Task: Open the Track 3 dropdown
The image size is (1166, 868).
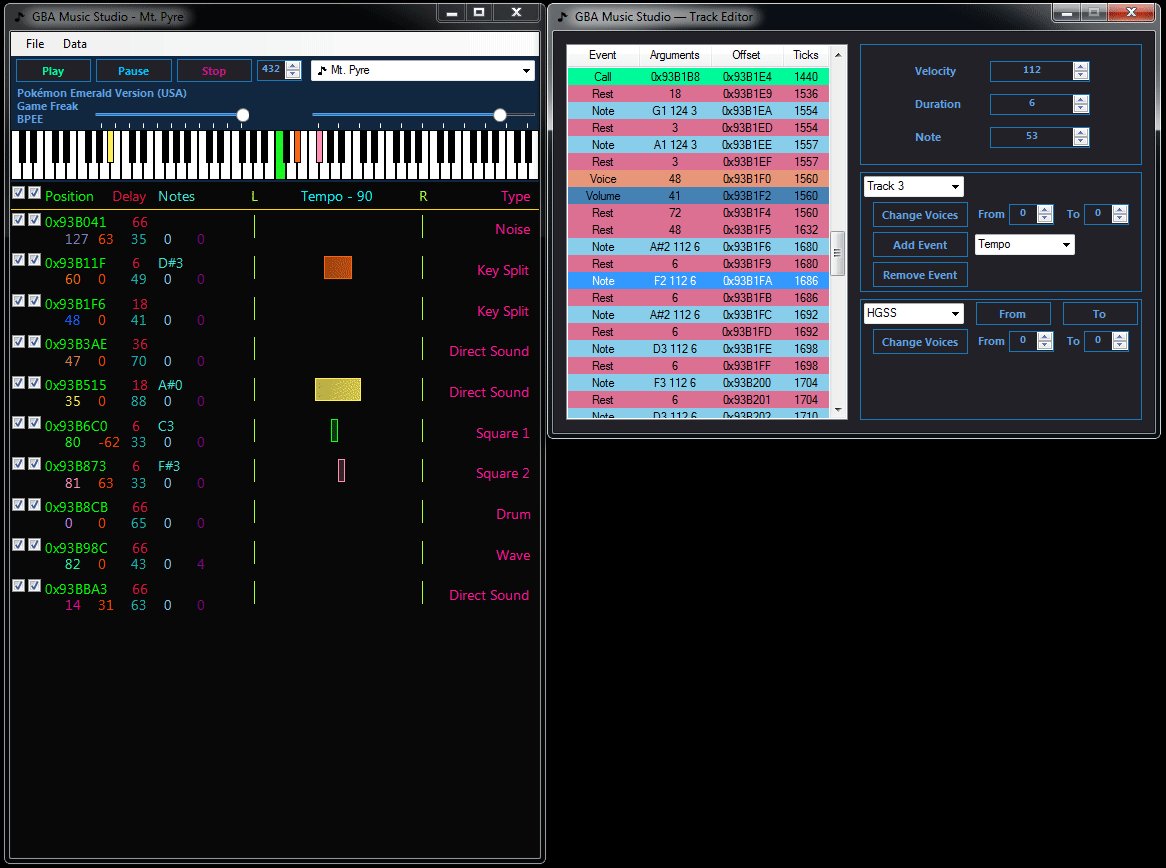Action: (914, 186)
